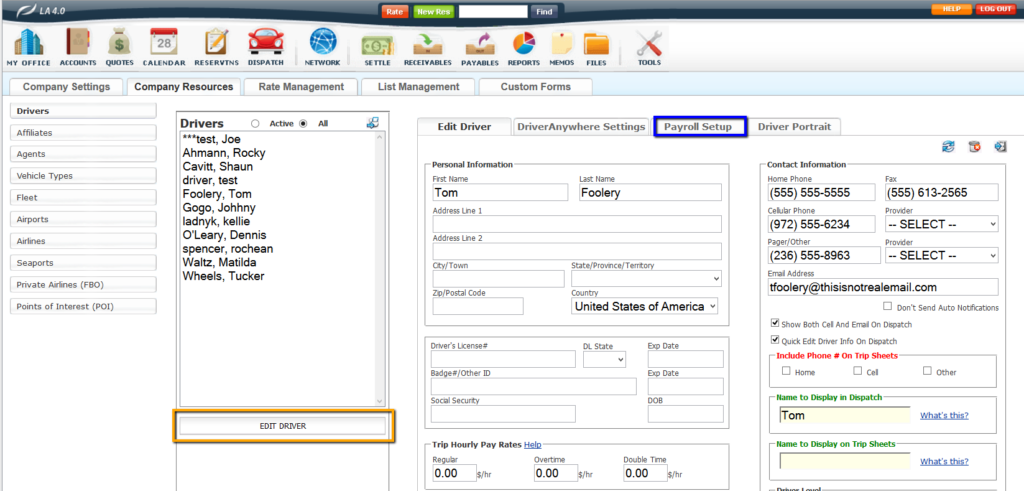Open the Reports pie chart icon
Image resolution: width=1024 pixels, height=491 pixels.
click(524, 46)
